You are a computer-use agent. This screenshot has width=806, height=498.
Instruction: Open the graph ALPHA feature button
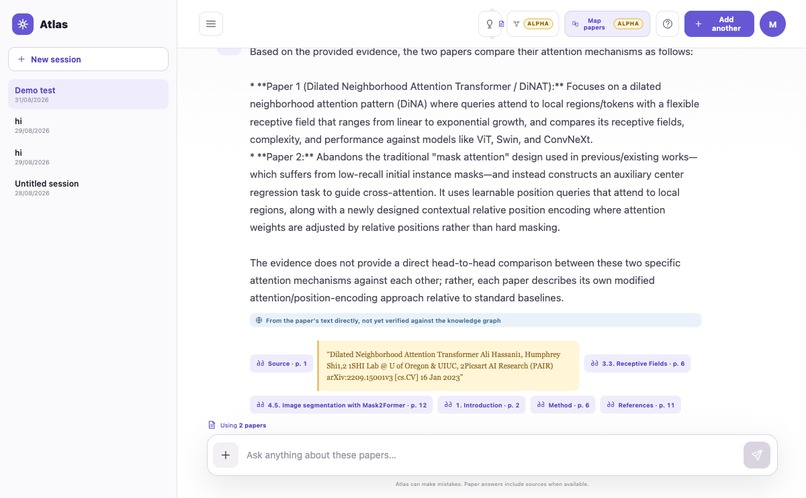(533, 24)
